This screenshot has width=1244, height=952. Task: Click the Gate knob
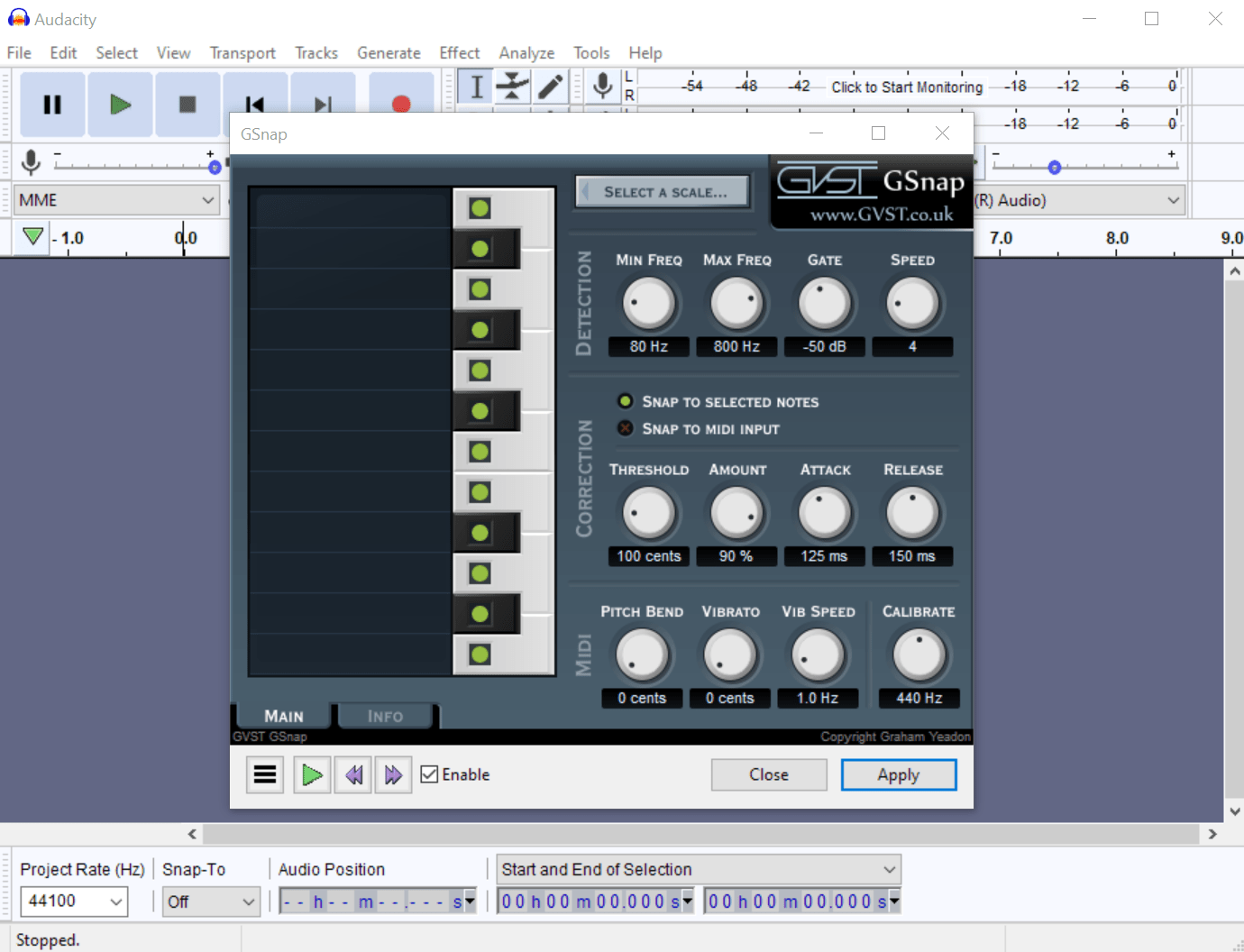click(x=825, y=304)
